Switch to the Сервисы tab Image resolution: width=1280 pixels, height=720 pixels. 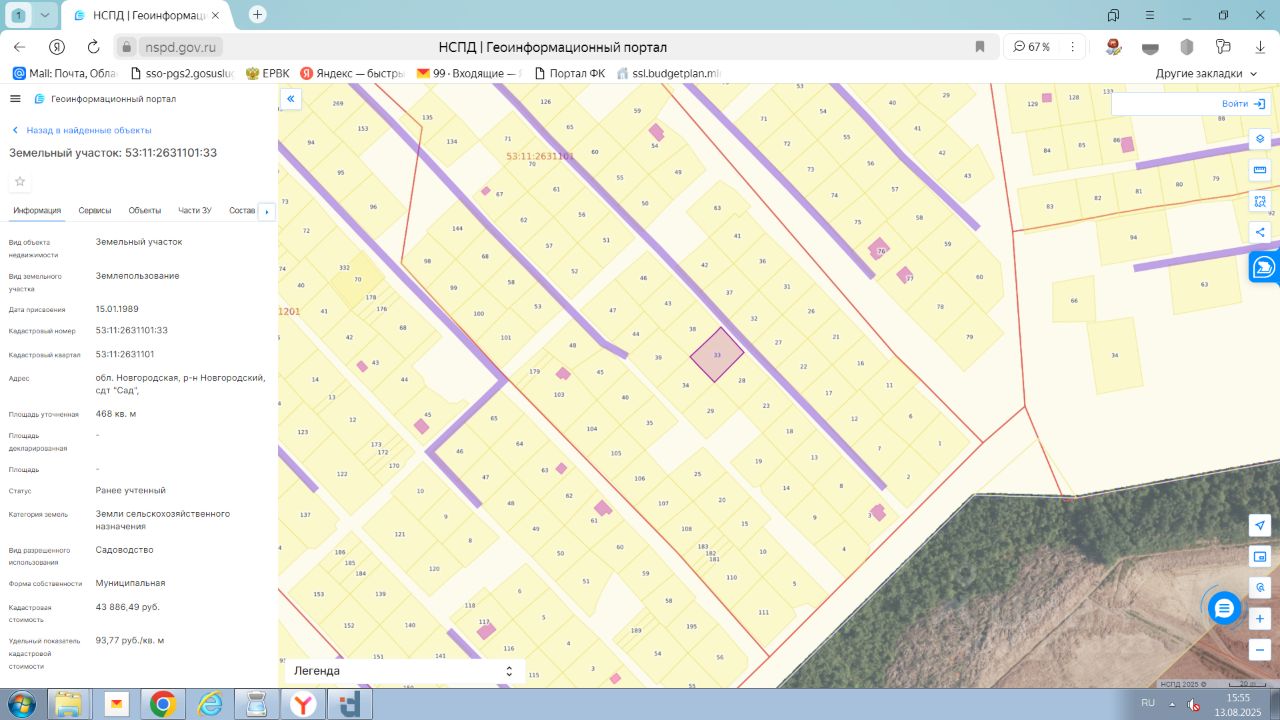pos(95,210)
